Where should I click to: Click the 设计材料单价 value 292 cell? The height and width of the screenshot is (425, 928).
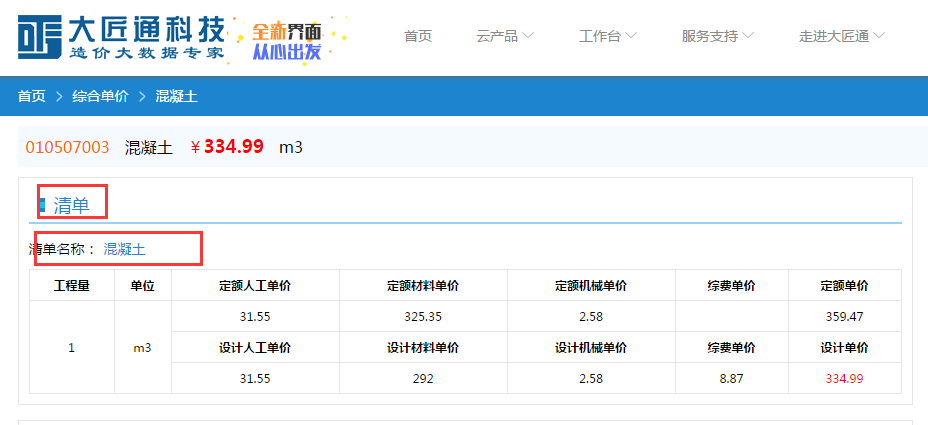coord(422,378)
